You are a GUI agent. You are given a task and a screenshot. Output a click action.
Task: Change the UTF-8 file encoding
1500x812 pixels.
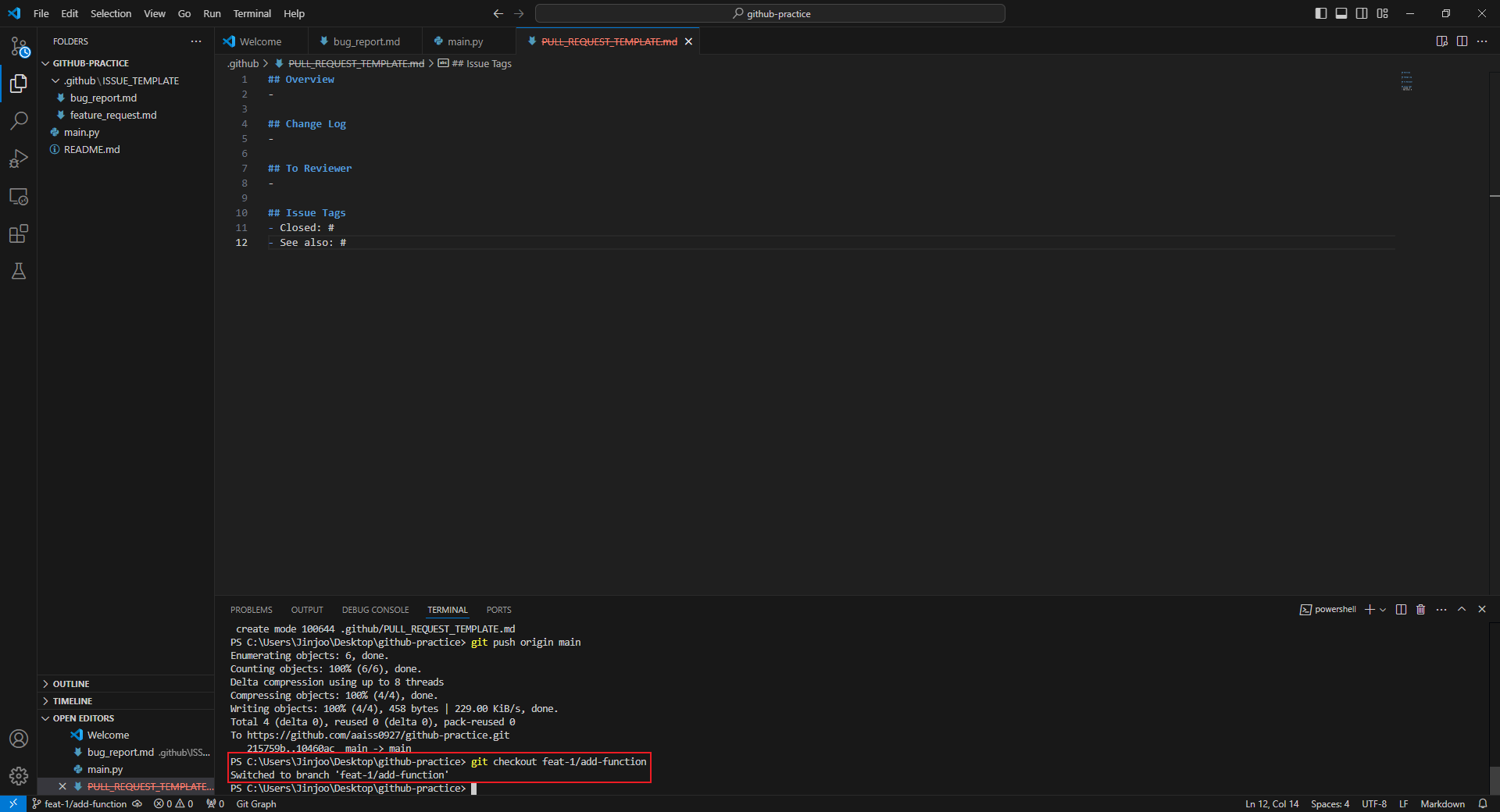click(x=1374, y=803)
